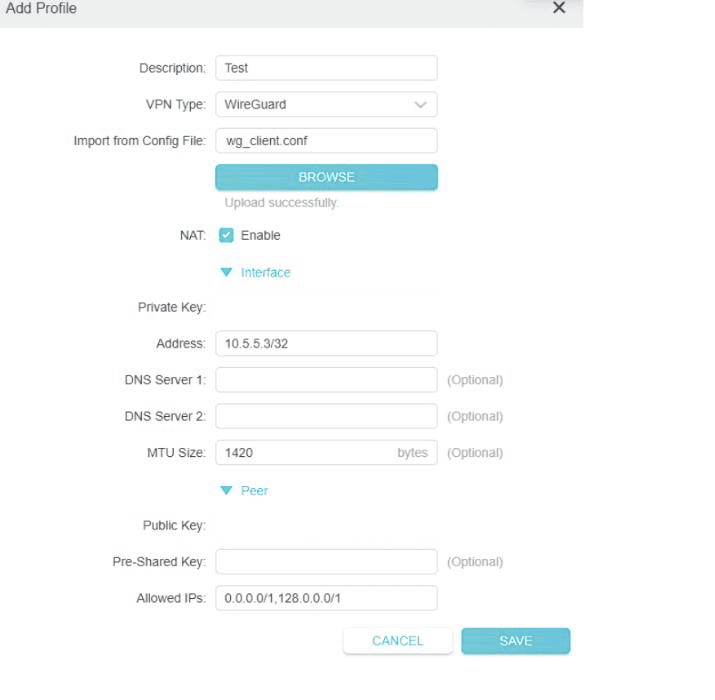Click the (Optional) text beside MTU Size
Image resolution: width=715 pixels, height=700 pixels.
point(475,453)
